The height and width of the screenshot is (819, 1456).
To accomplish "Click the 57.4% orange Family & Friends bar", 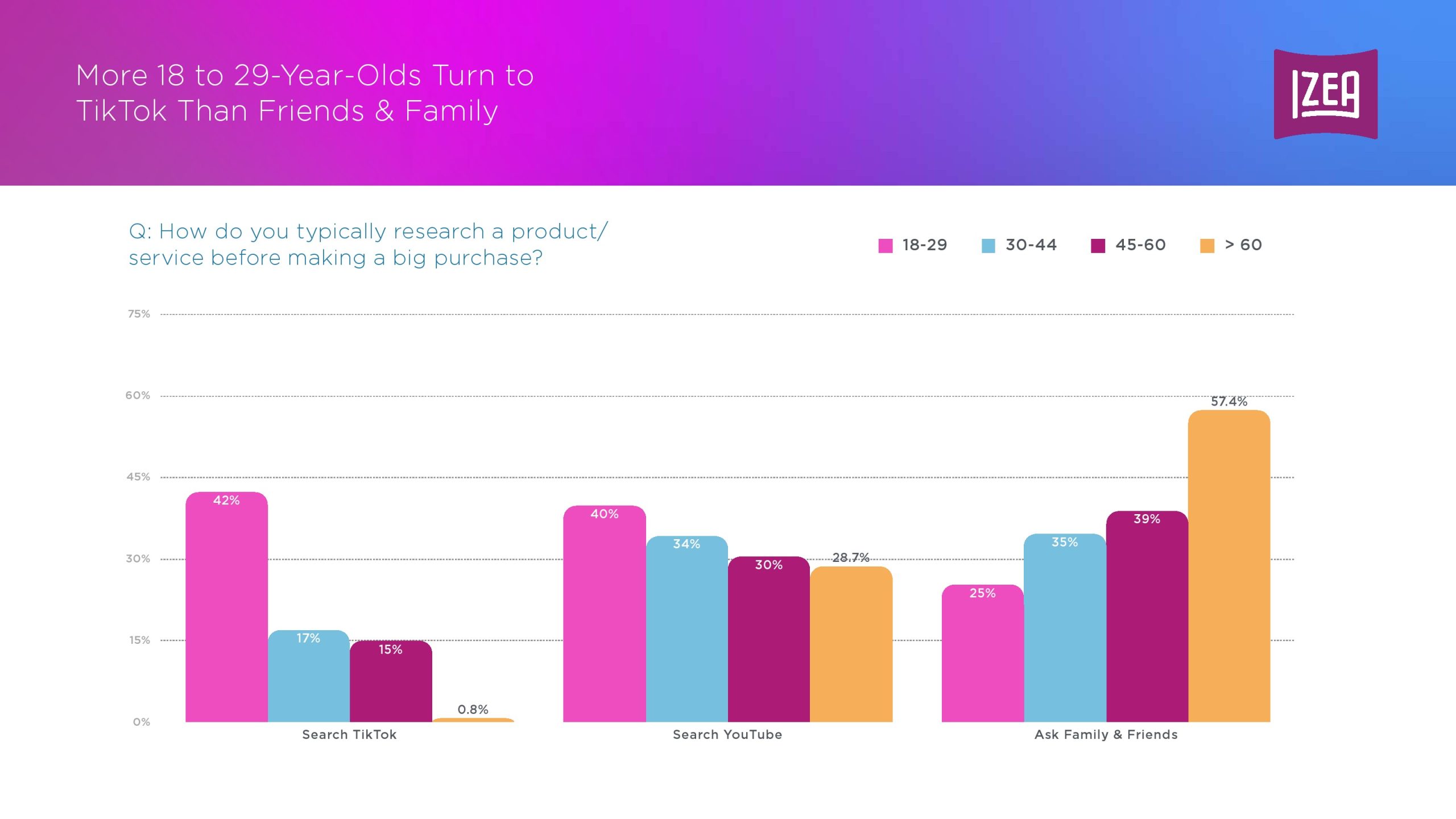I will coord(1228,566).
